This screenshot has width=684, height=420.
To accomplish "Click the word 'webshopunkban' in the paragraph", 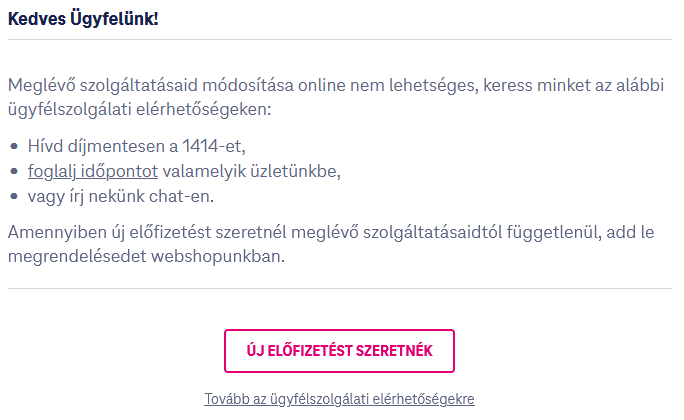I will pyautogui.click(x=216, y=256).
